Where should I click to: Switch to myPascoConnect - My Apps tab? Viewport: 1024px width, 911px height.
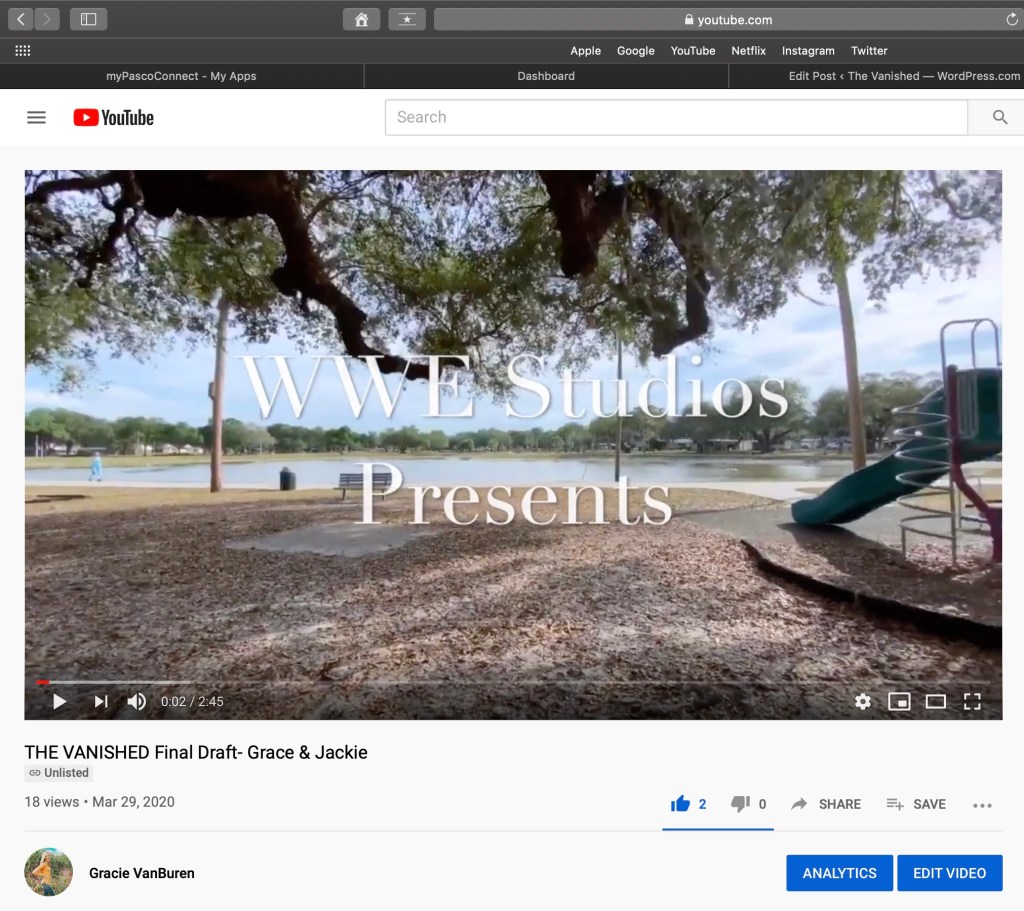pyautogui.click(x=181, y=76)
